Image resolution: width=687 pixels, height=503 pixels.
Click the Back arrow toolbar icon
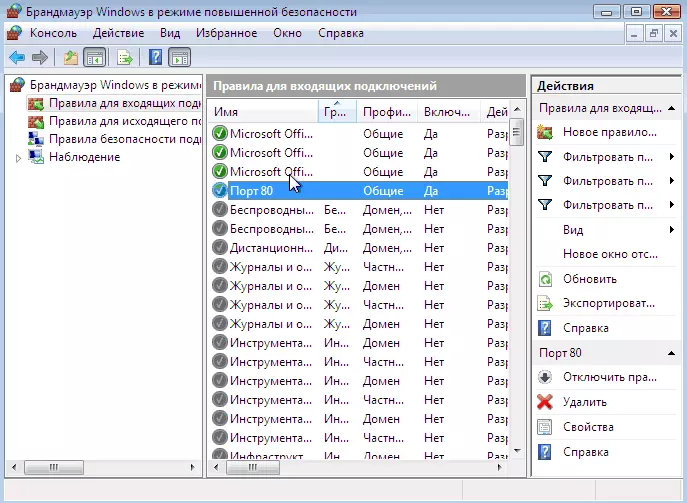(17, 57)
